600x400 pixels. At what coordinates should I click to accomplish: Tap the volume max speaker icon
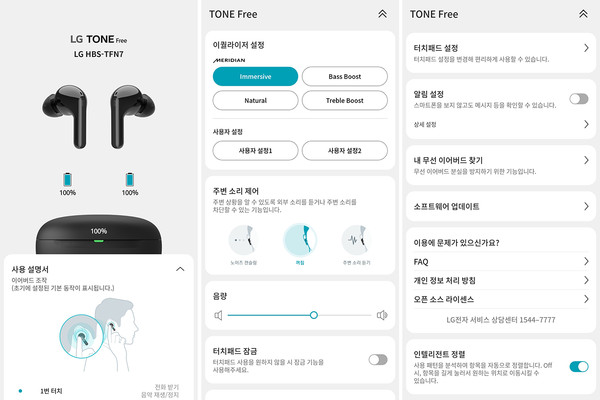[x=382, y=315]
